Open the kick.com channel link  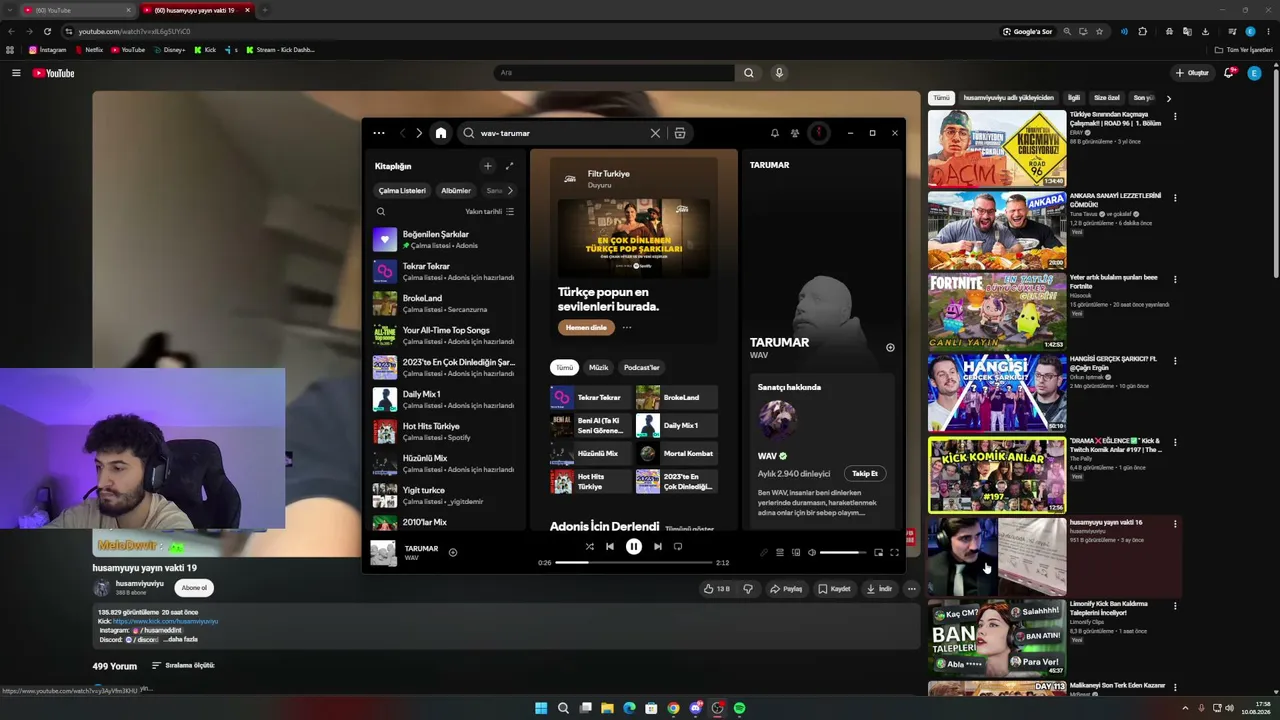click(165, 622)
